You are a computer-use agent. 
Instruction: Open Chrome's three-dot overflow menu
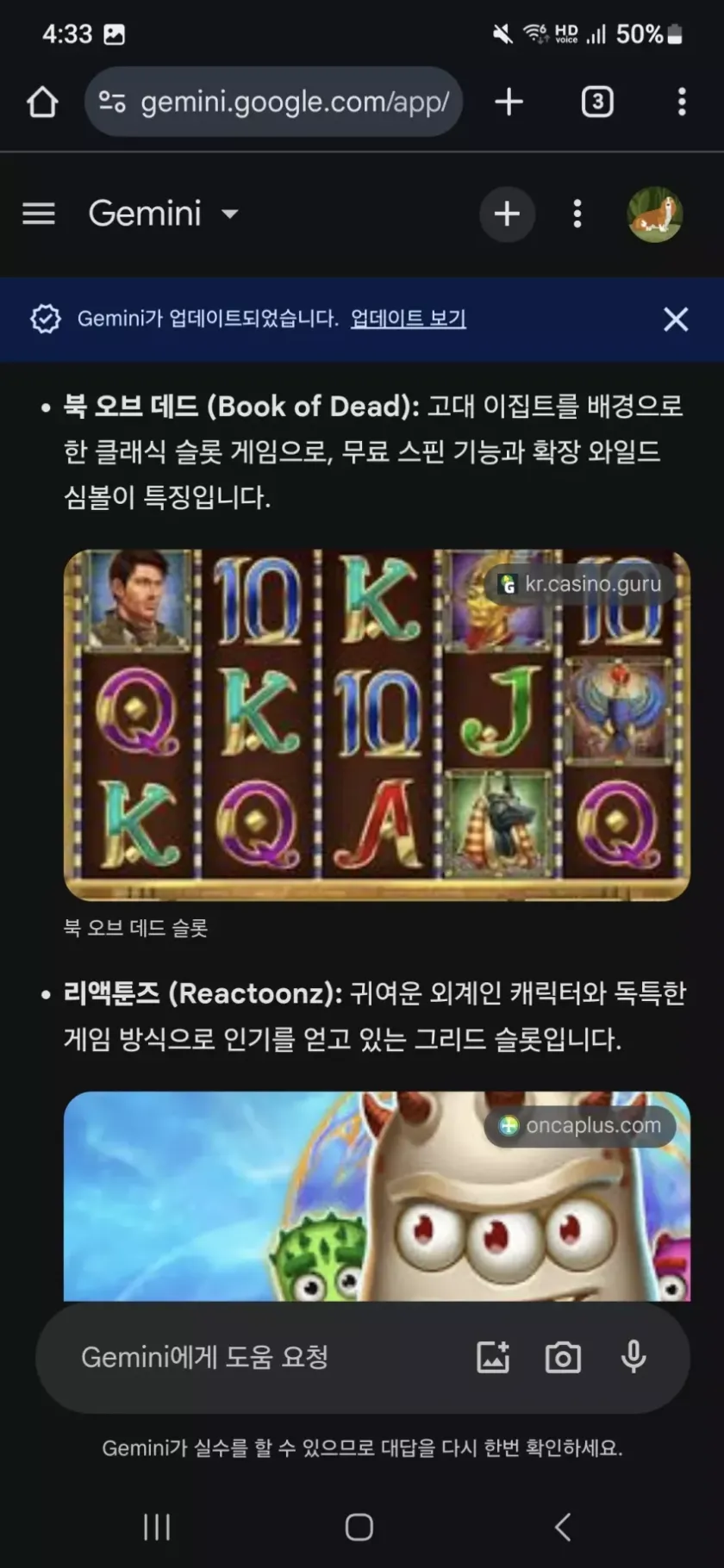click(x=682, y=102)
